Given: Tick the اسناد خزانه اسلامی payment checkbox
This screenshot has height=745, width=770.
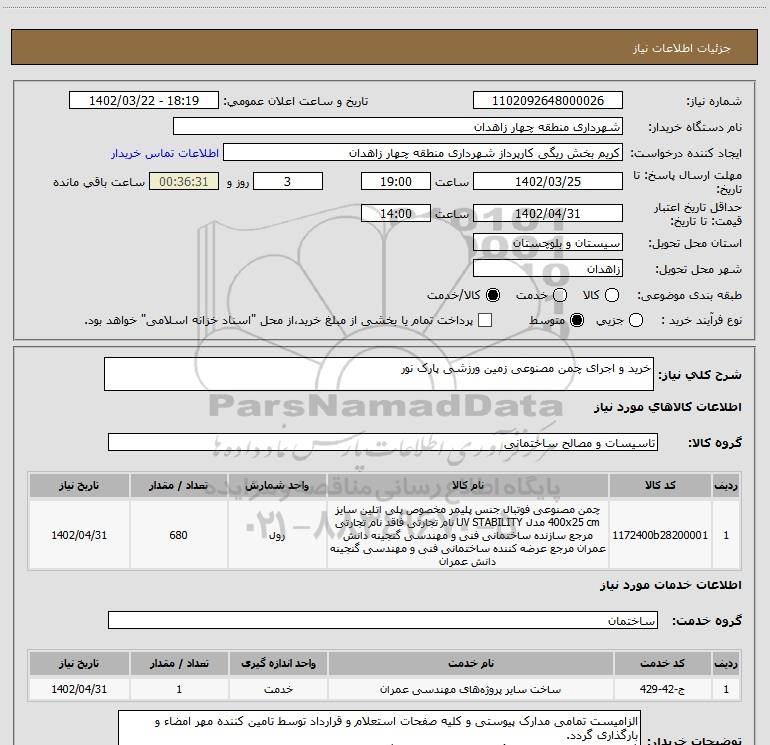Looking at the screenshot, I should click(485, 321).
